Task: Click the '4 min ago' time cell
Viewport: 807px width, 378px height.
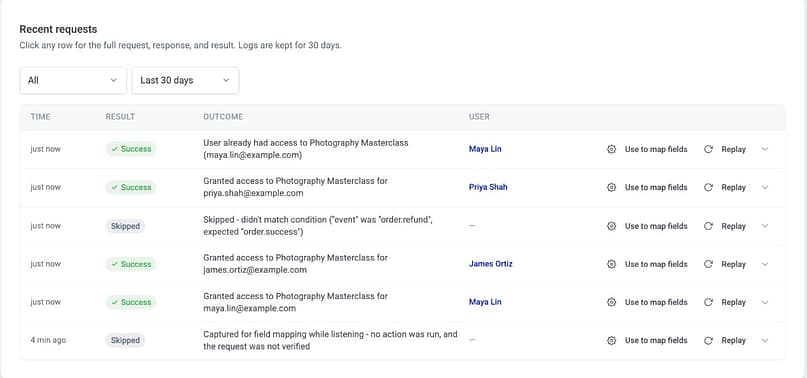Action: 48,340
